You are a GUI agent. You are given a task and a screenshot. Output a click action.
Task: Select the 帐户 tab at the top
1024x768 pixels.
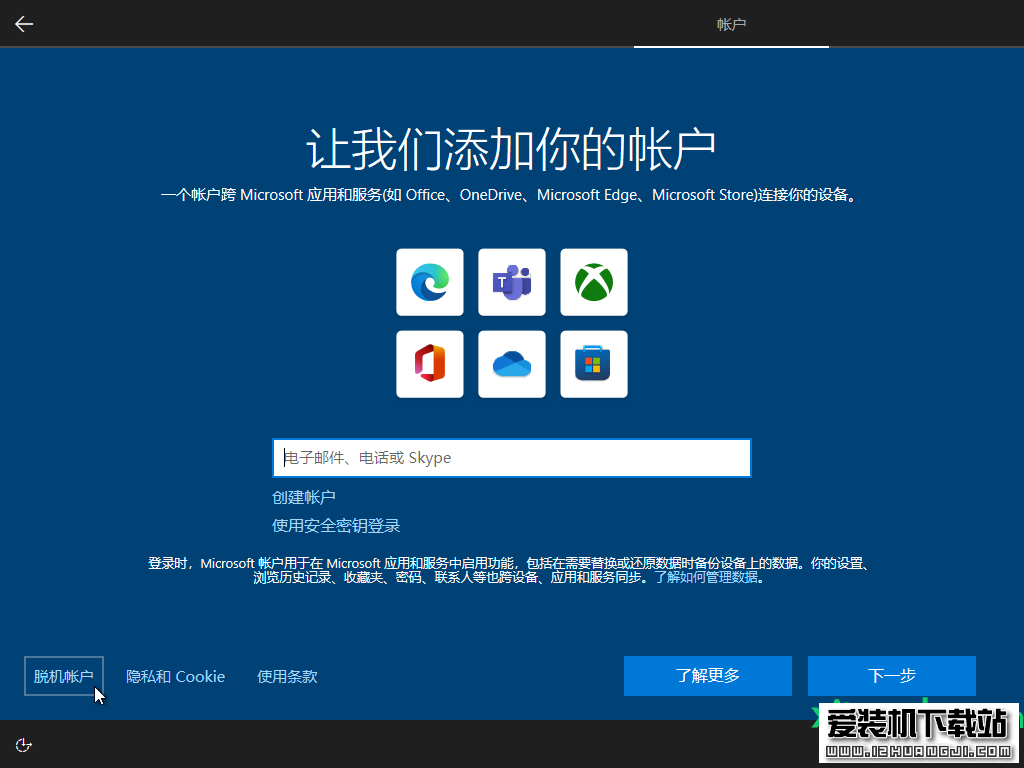tap(731, 25)
